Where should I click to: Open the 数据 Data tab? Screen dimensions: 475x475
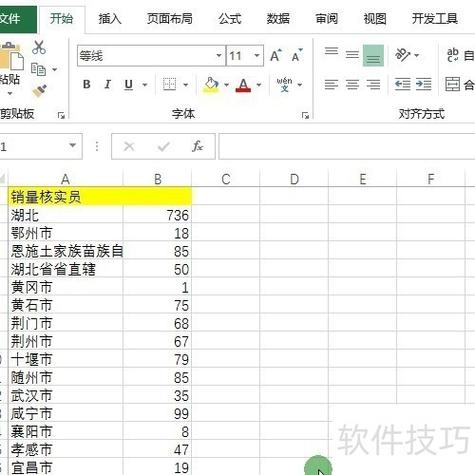click(278, 19)
